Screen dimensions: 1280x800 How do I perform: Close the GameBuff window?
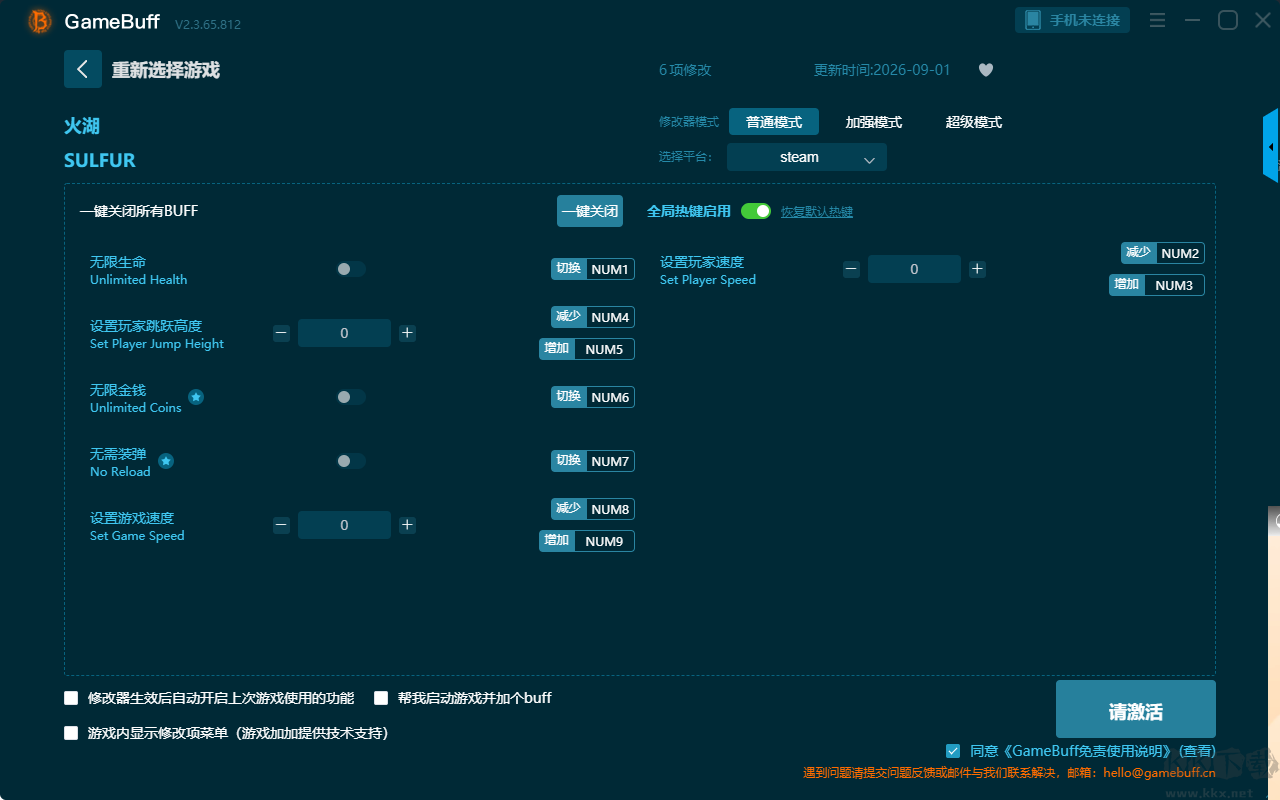coord(1263,20)
